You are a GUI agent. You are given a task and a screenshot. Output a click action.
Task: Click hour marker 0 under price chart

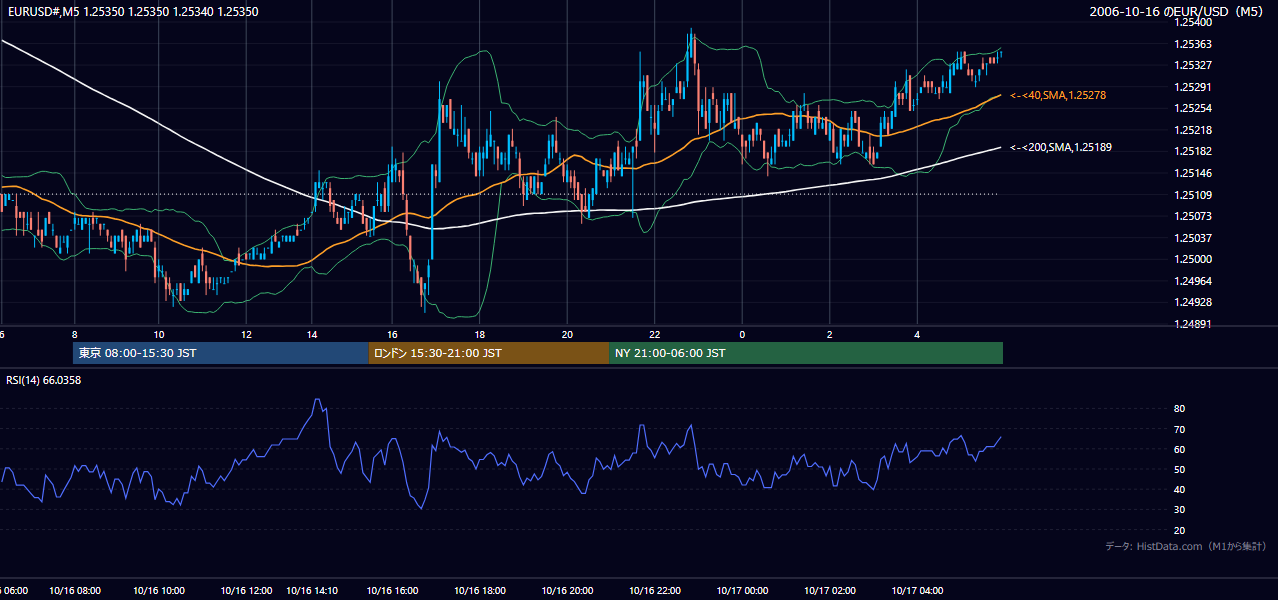pos(742,335)
